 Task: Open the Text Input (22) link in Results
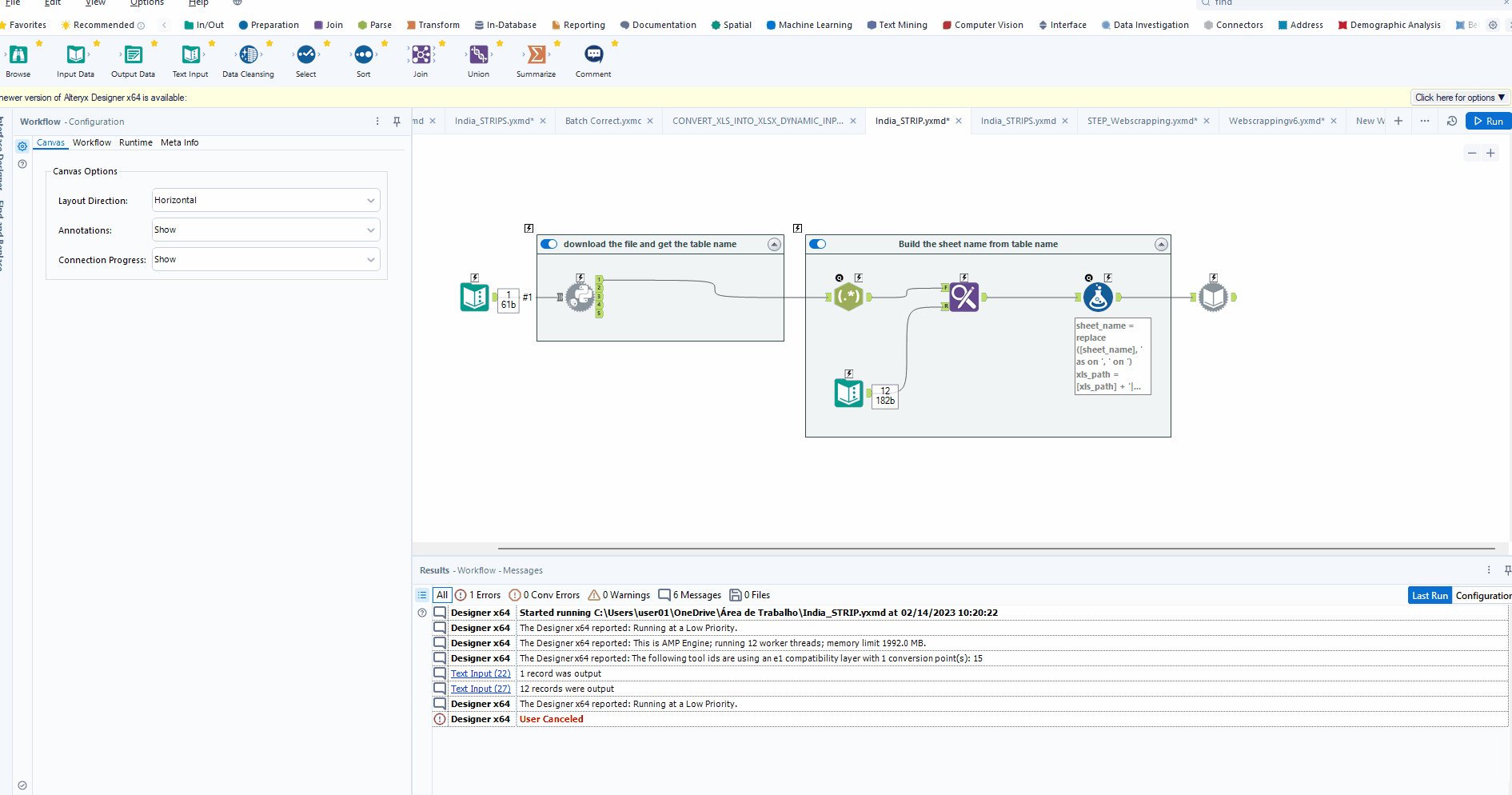click(x=480, y=673)
